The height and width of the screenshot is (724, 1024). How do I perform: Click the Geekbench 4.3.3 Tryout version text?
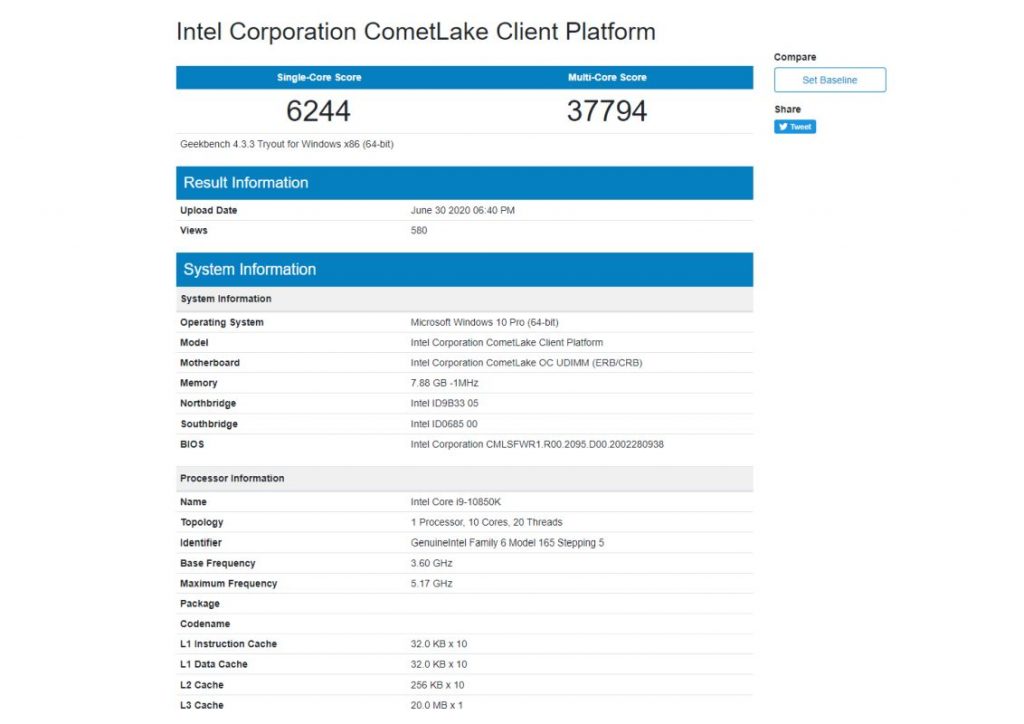286,143
